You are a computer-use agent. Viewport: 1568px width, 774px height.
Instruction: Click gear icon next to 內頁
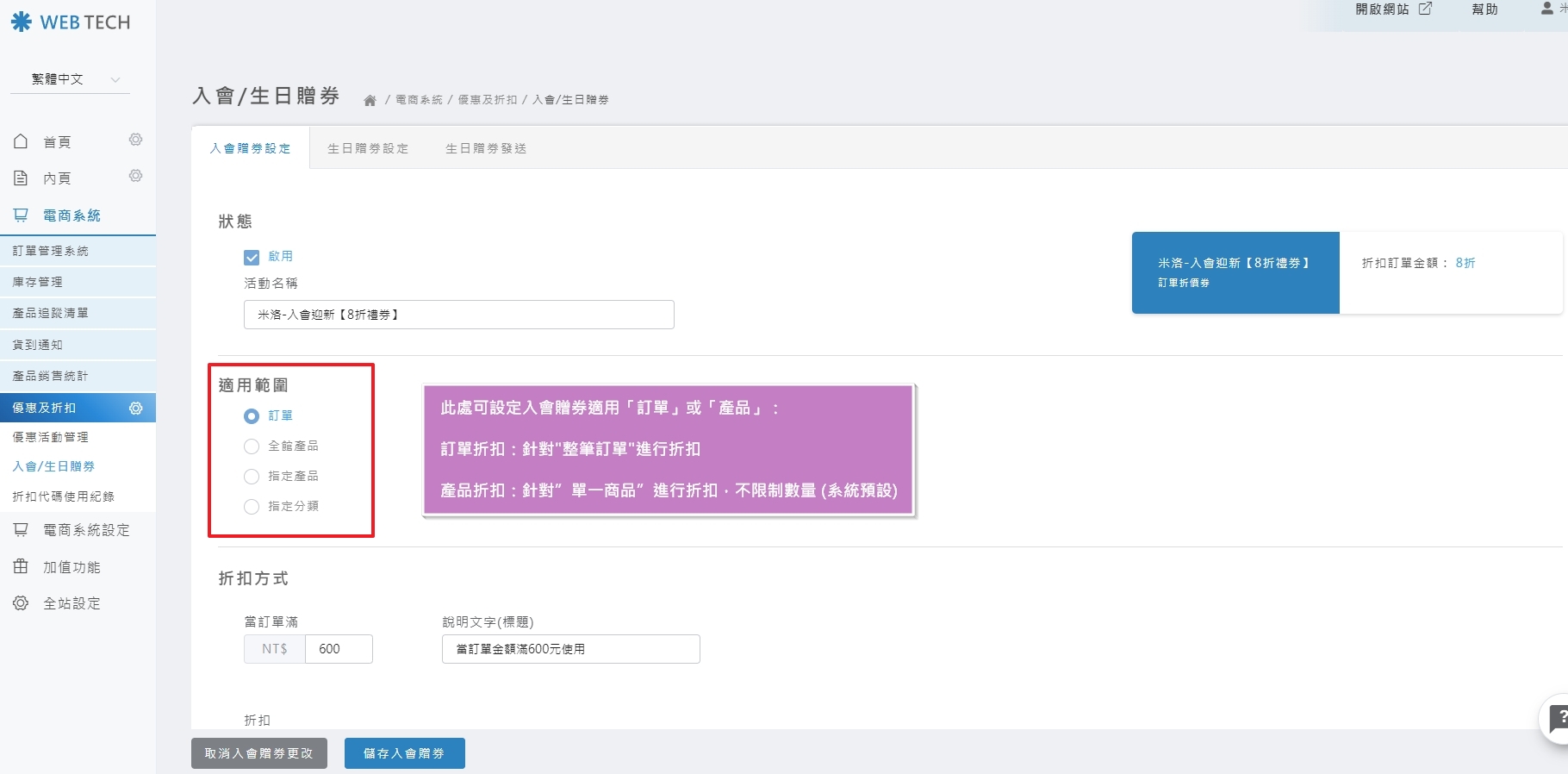pos(135,176)
